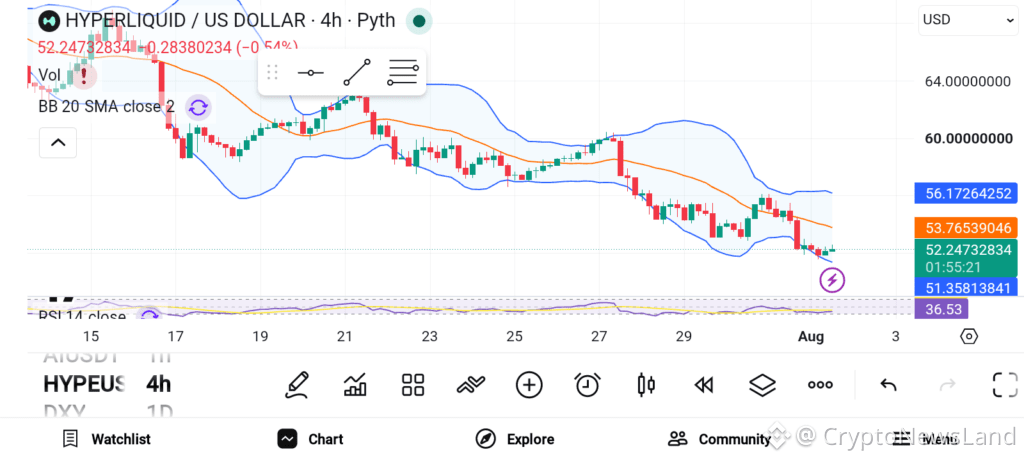Click the 21 date axis label
1024x461 pixels.
click(x=344, y=336)
